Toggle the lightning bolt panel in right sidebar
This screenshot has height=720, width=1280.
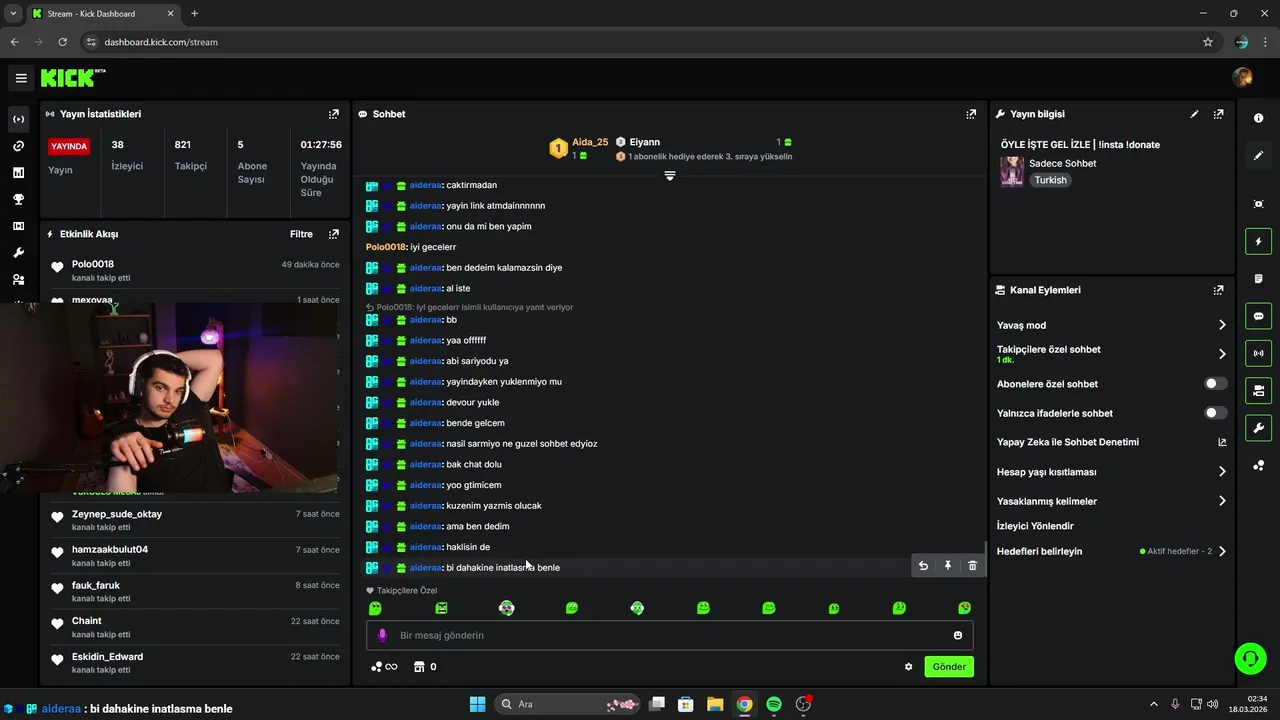(x=1258, y=241)
